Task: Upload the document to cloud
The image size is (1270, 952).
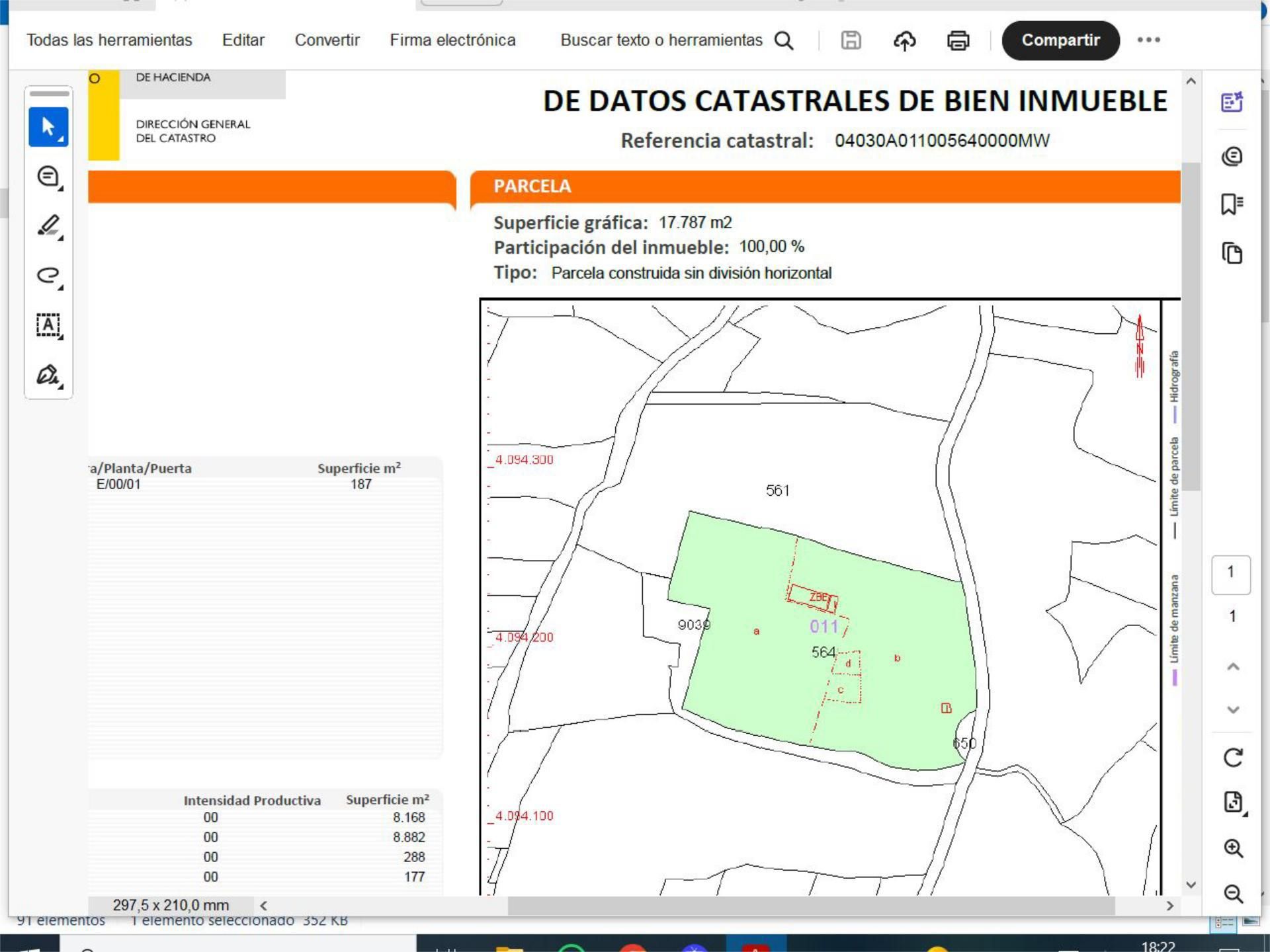Action: point(904,40)
